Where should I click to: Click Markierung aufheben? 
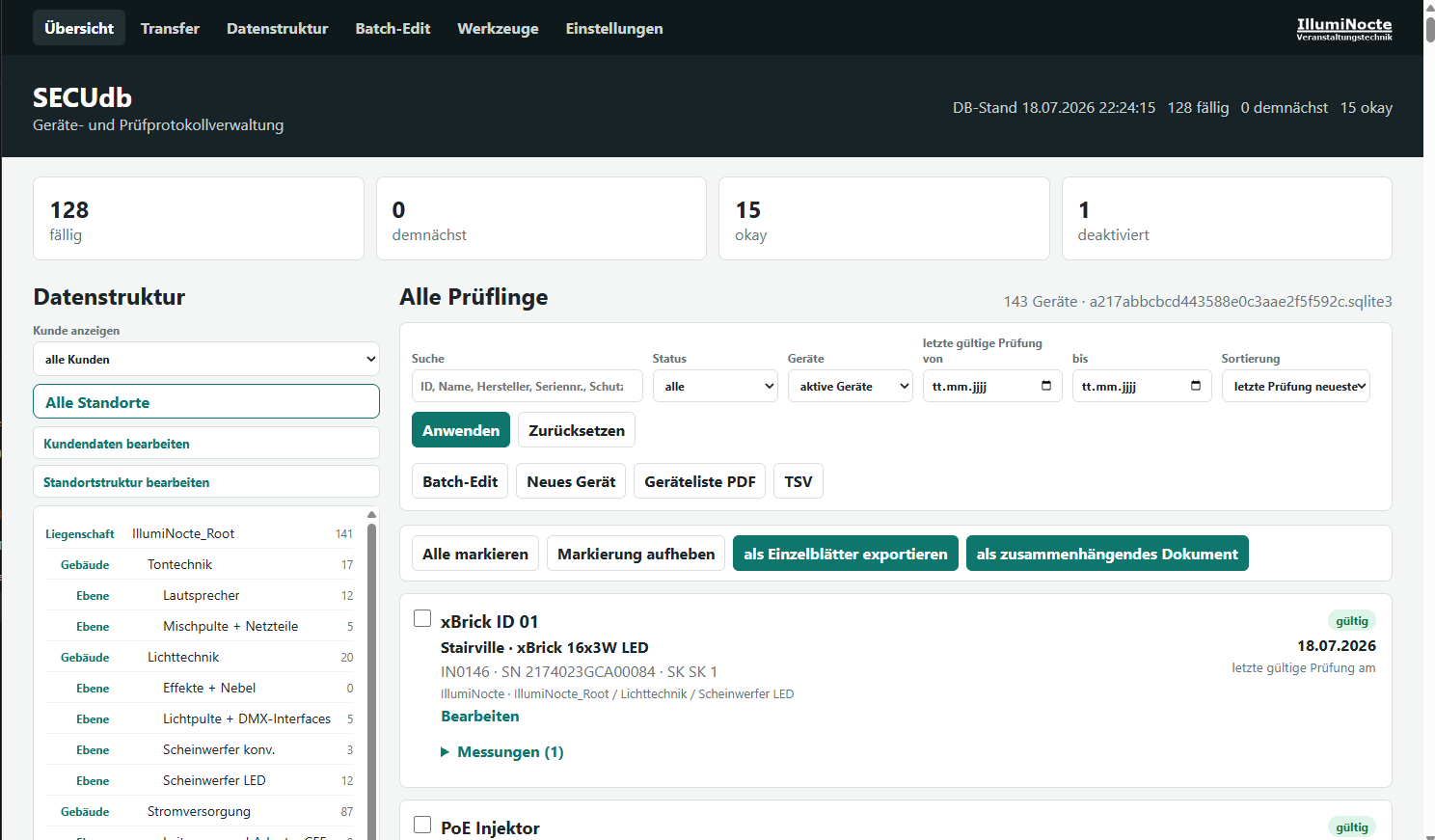click(x=636, y=554)
